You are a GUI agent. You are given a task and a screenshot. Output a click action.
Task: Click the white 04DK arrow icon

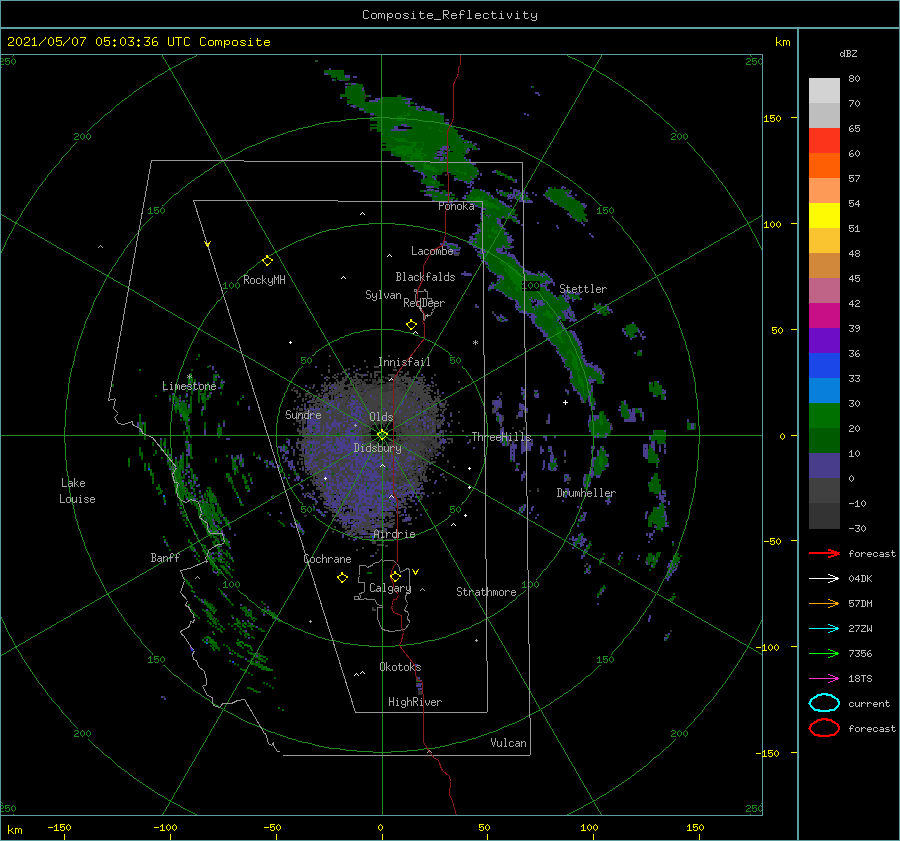[824, 579]
